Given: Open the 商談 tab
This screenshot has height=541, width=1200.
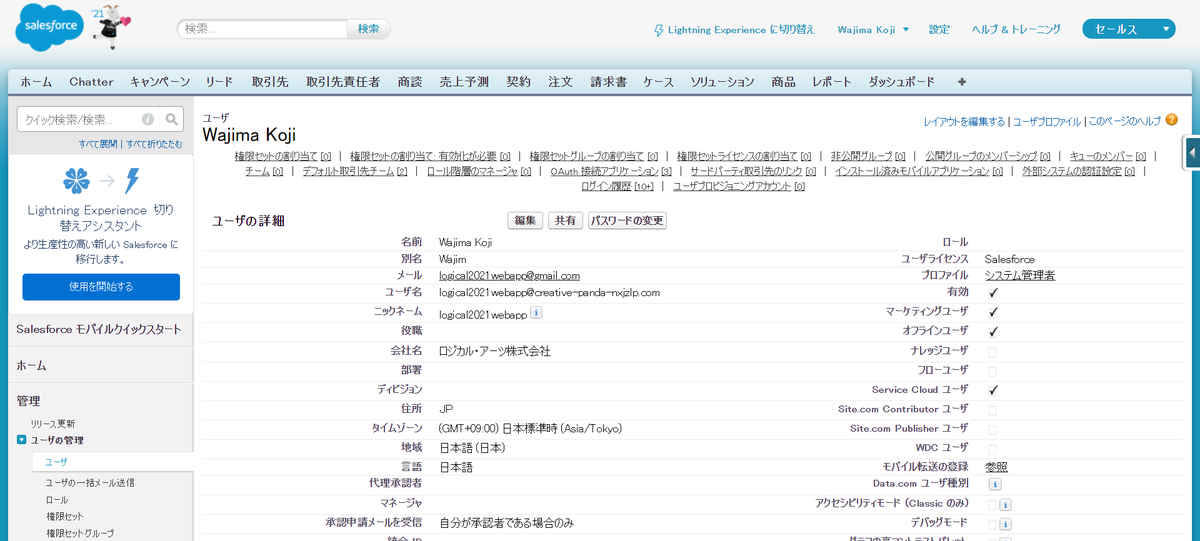Looking at the screenshot, I should [409, 82].
